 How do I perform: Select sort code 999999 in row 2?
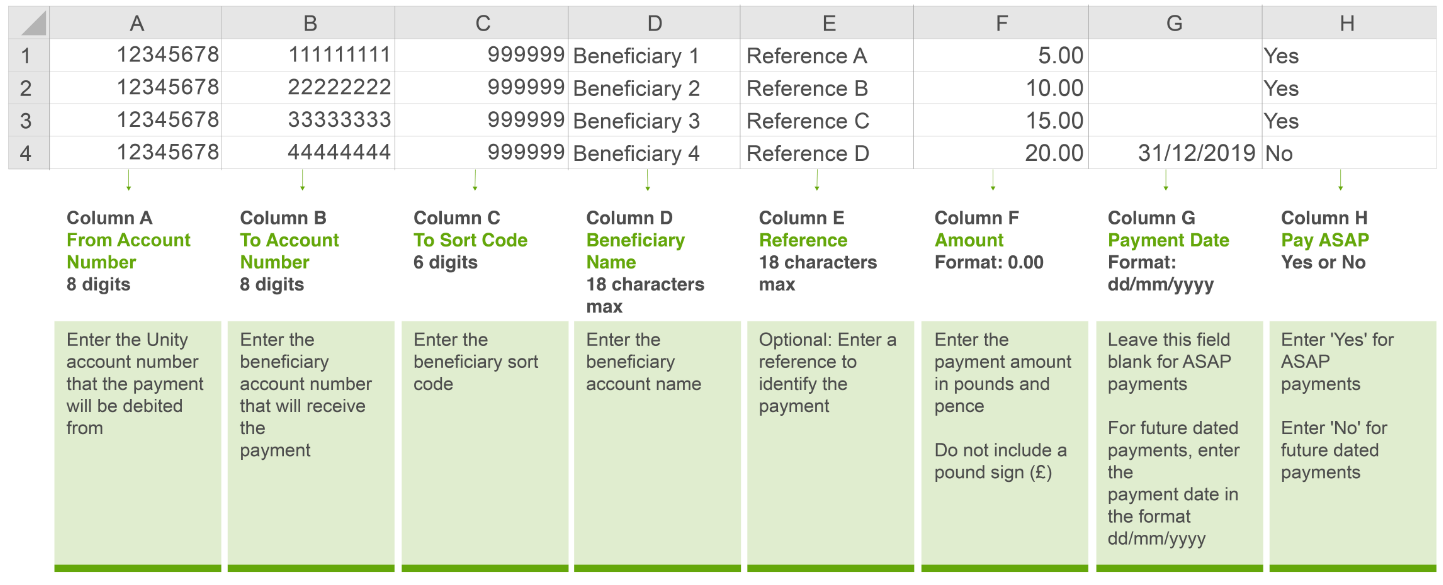coord(481,89)
